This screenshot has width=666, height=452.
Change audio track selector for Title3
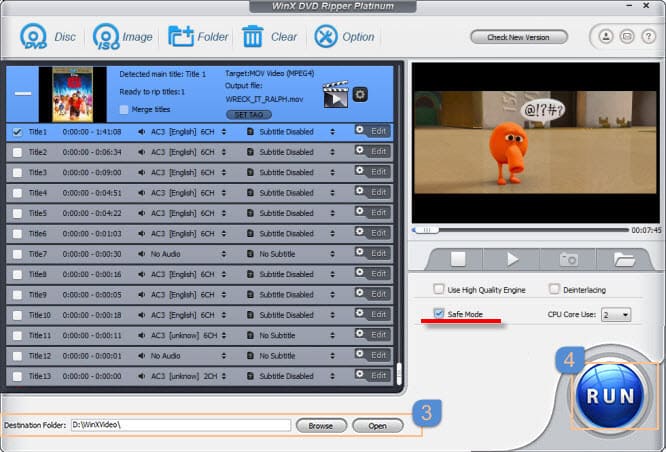coord(223,172)
